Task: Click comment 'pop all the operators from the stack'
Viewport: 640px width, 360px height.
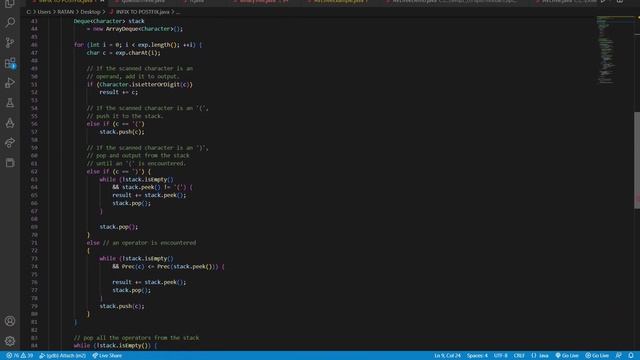Action: click(x=141, y=338)
